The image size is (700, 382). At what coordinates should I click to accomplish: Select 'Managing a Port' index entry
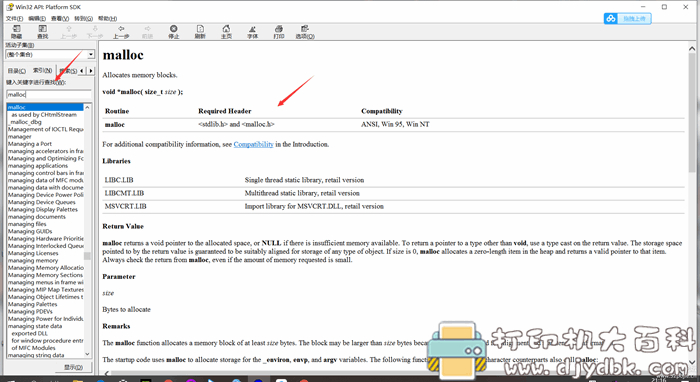click(29, 144)
